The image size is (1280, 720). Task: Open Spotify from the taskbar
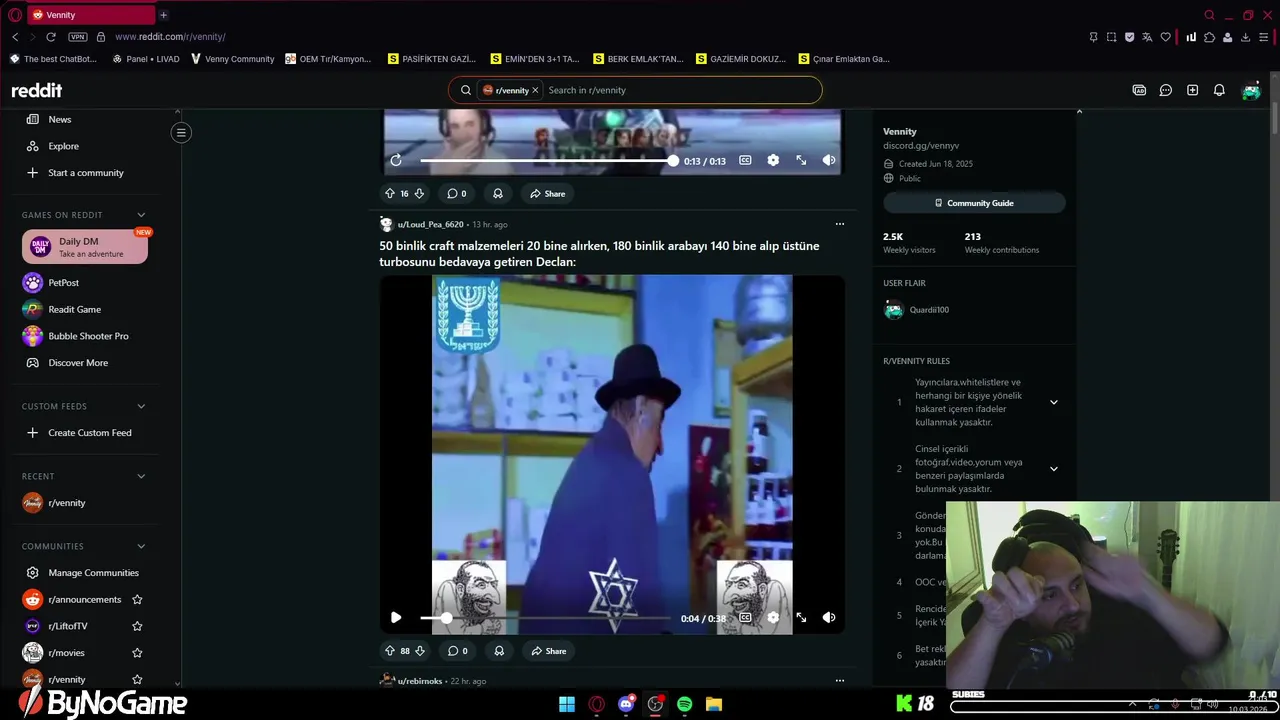tap(684, 704)
